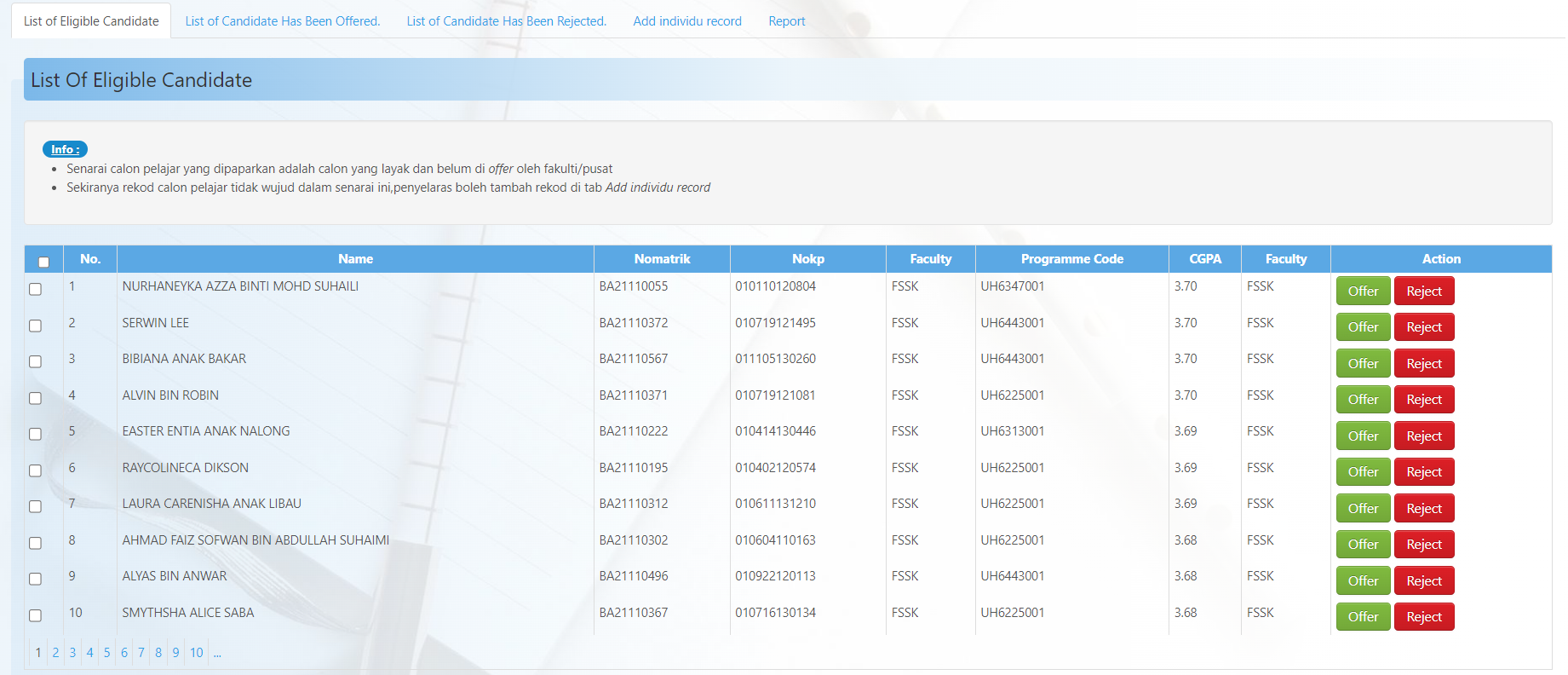Reject AHMAD FAIZ SOFWAN BIN ABDULLAH SUHAIMI
Screen dimensions: 1568x675
coord(1423,545)
